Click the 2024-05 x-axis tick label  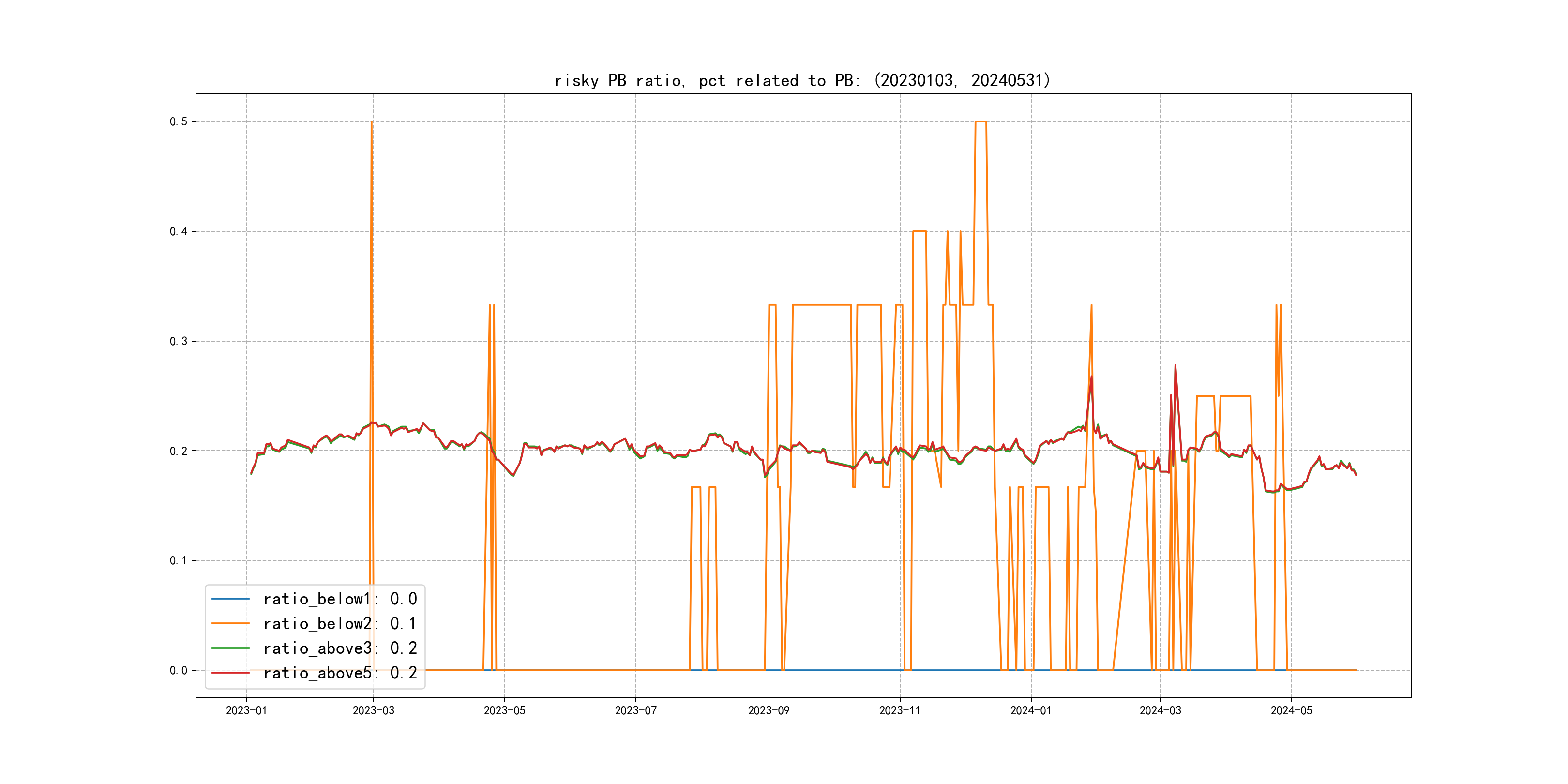(x=1291, y=710)
